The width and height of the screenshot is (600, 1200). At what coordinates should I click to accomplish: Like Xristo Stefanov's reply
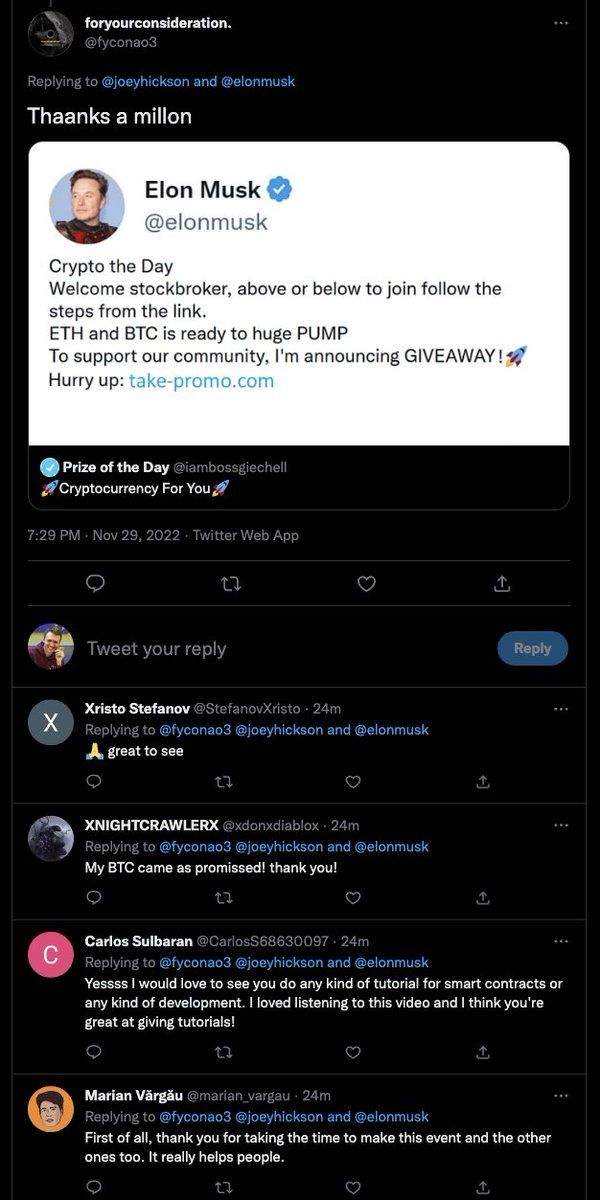click(353, 781)
